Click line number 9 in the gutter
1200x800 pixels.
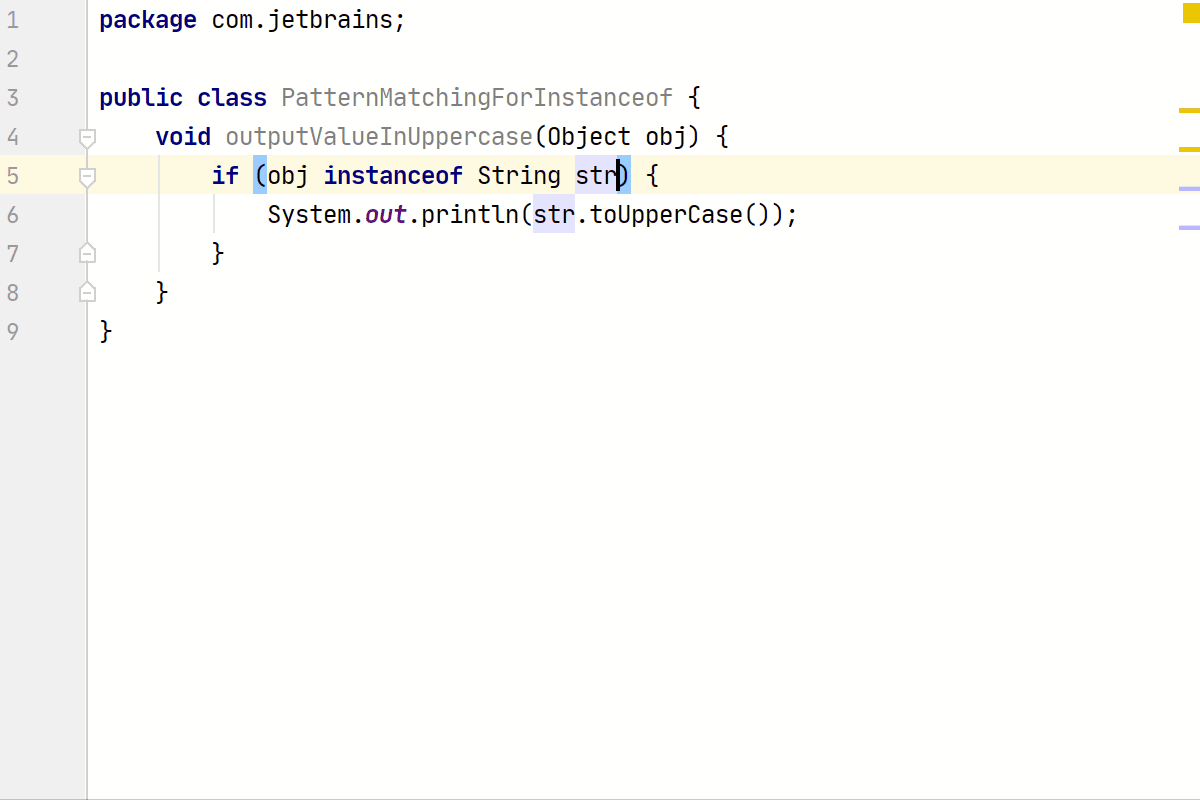(x=13, y=332)
